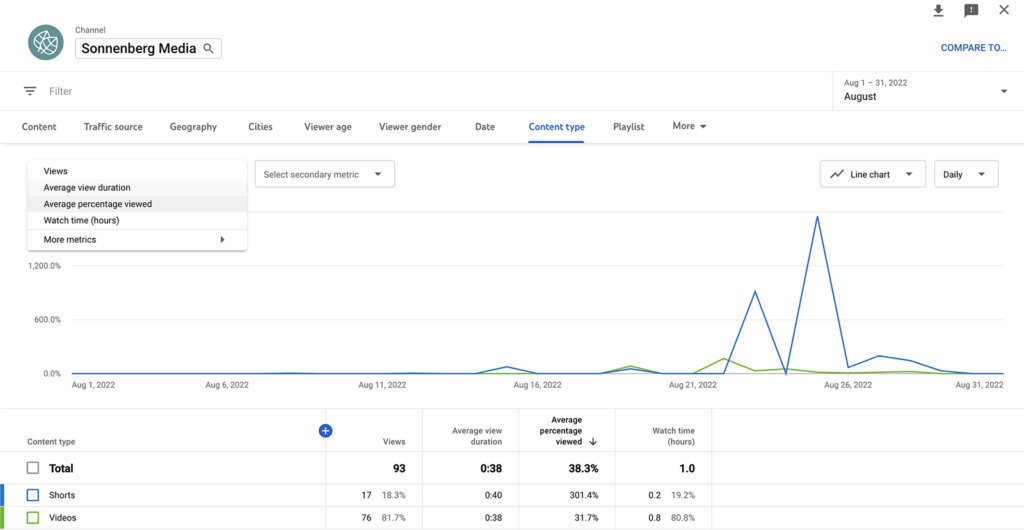This screenshot has height=530, width=1024.
Task: Switch to the Traffic source tab
Action: (x=113, y=127)
